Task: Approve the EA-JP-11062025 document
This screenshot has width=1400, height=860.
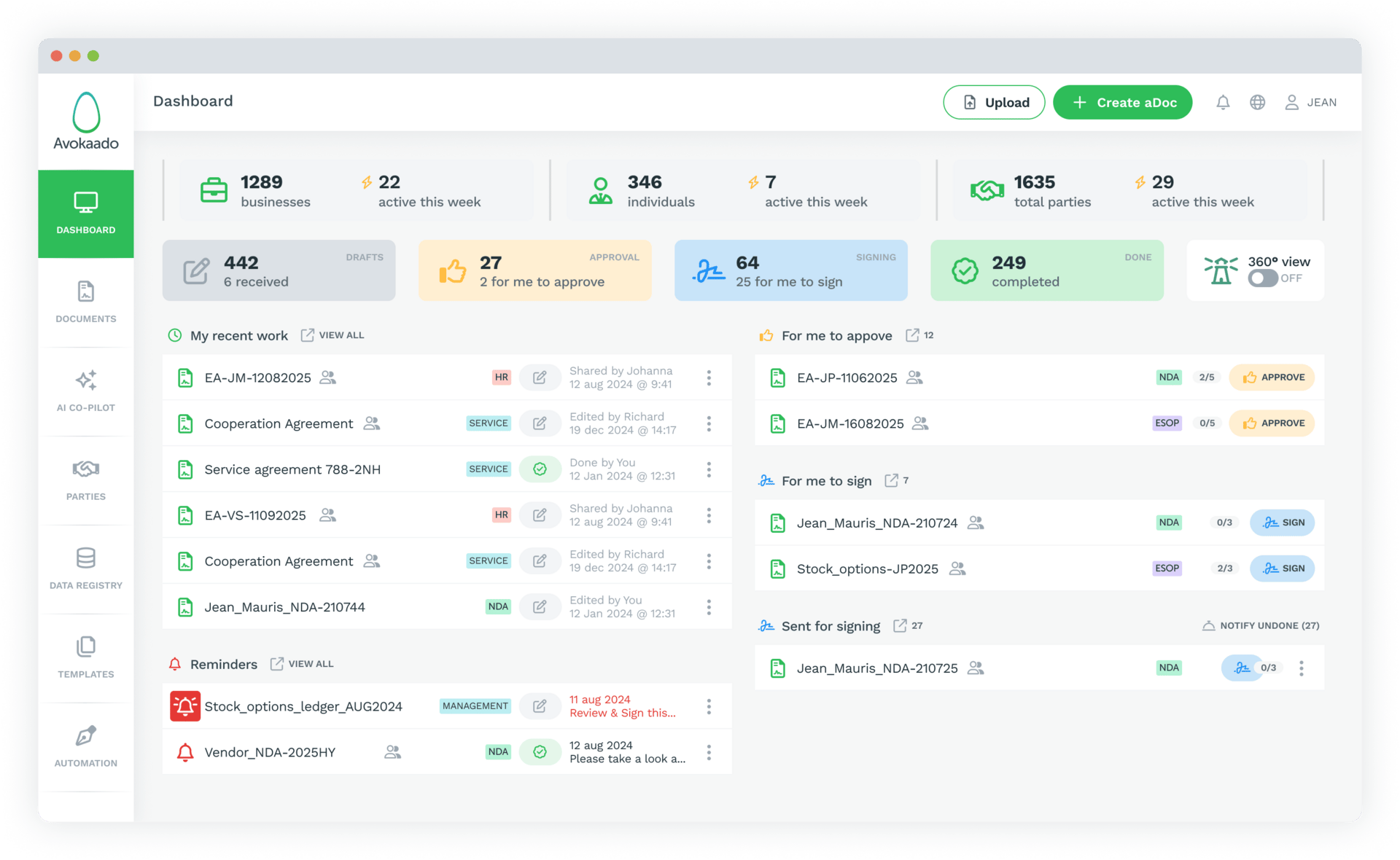Action: tap(1272, 378)
